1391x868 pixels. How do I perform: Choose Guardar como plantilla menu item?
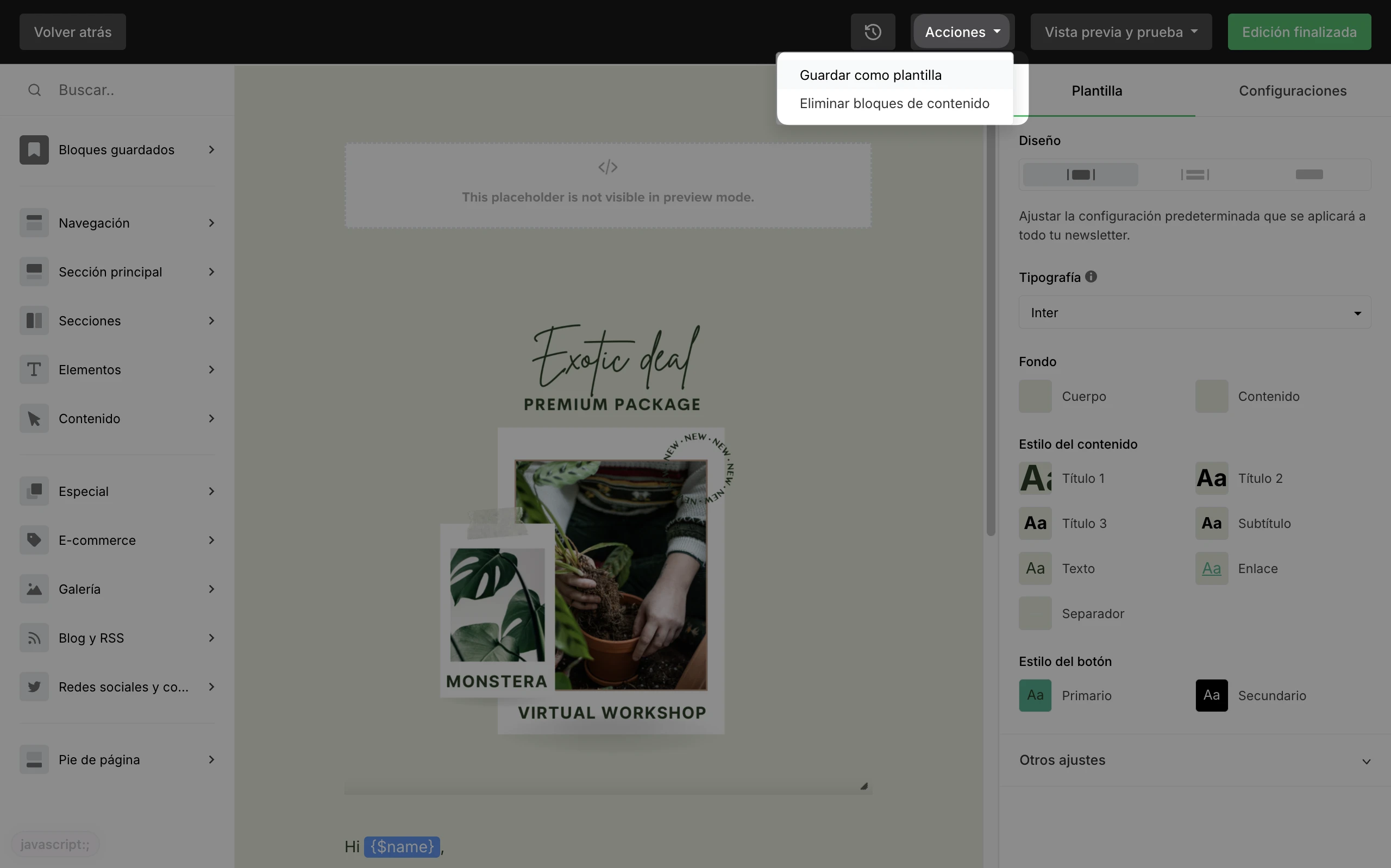pyautogui.click(x=870, y=75)
